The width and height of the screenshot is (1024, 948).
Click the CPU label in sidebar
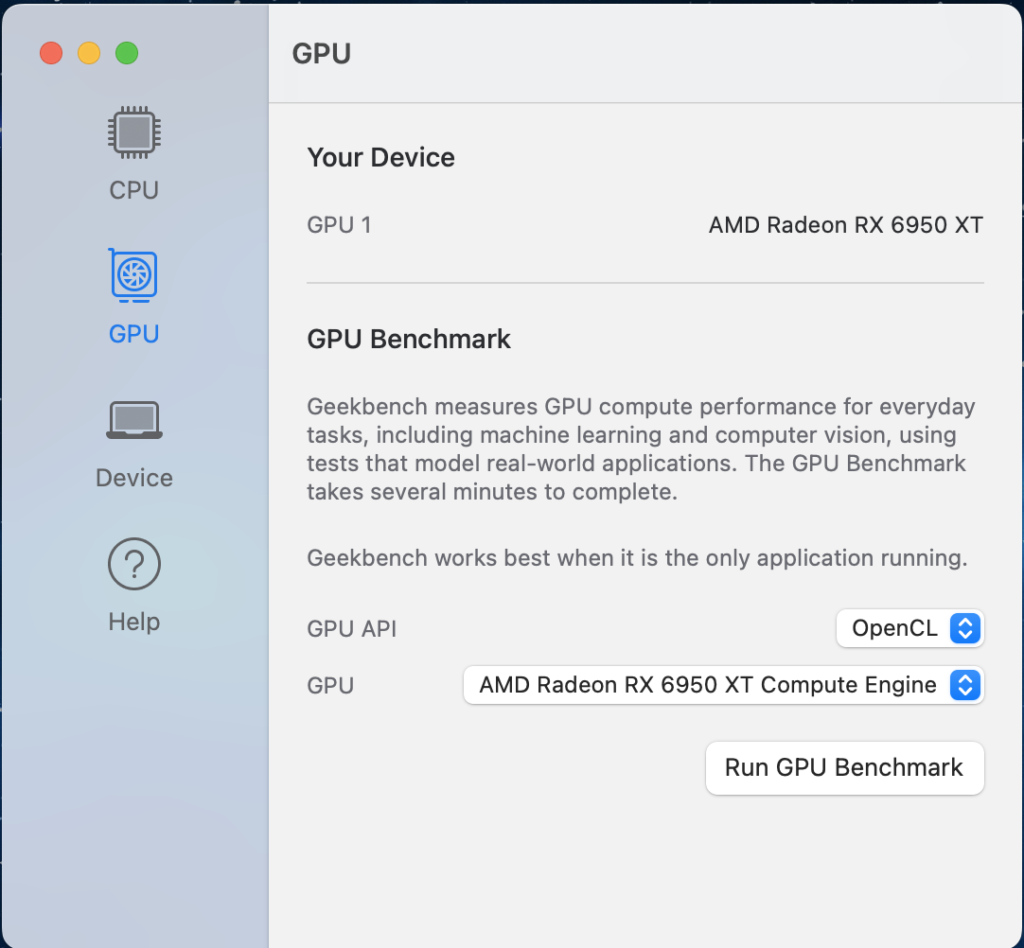134,190
